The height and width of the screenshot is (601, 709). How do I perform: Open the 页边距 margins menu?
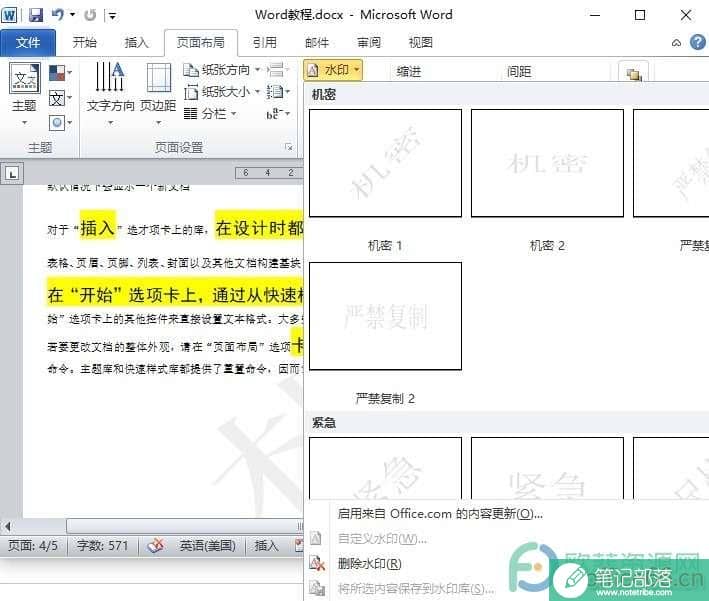pyautogui.click(x=158, y=94)
